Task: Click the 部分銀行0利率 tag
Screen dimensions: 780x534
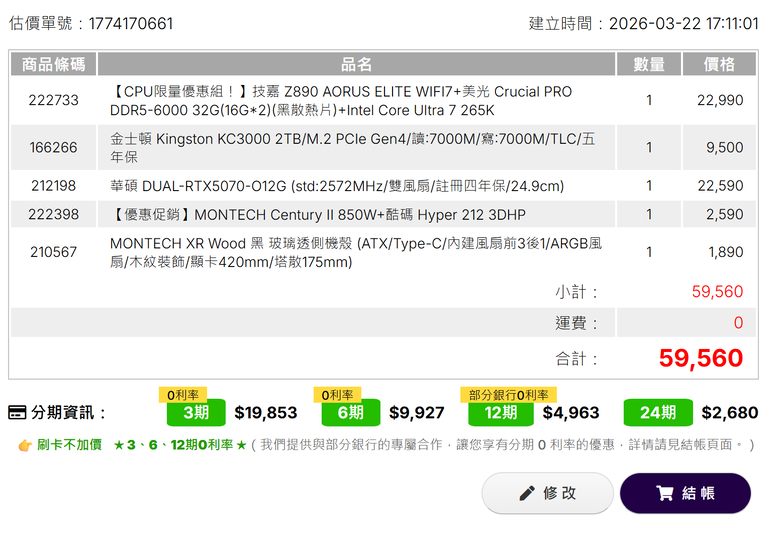Action: pos(508,395)
